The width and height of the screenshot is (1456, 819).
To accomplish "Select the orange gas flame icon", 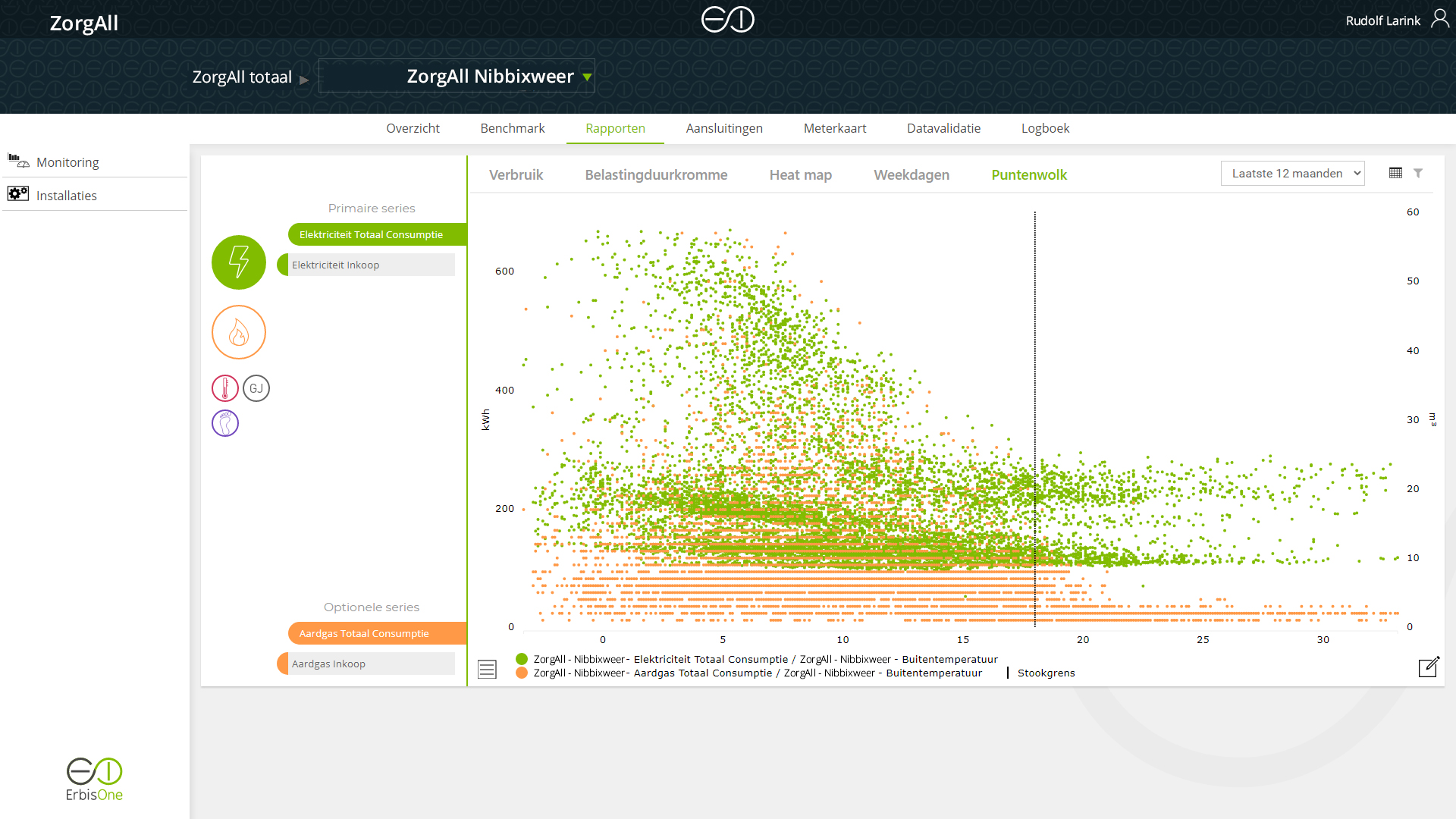I will click(239, 332).
